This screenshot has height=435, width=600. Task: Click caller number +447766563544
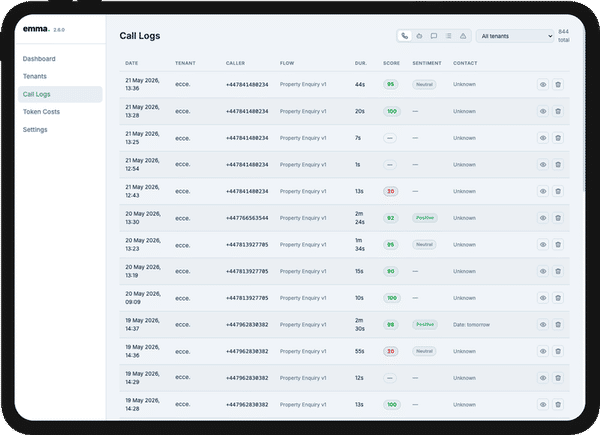pos(247,218)
